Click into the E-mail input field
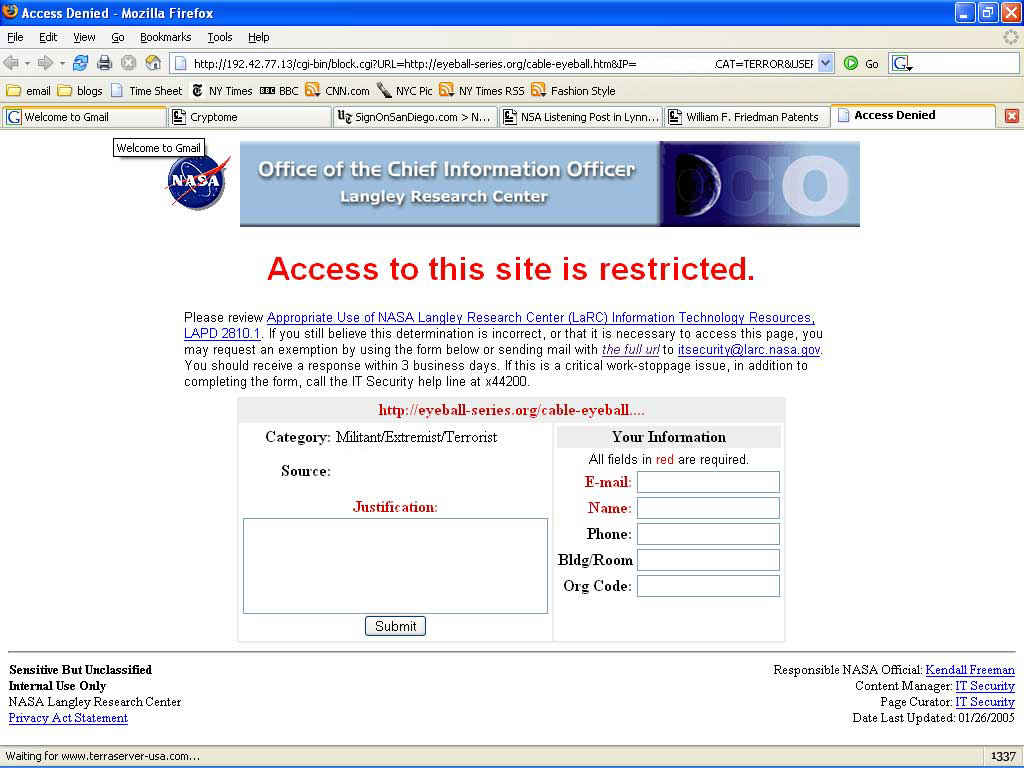Screen dimensions: 1024x768 [708, 482]
